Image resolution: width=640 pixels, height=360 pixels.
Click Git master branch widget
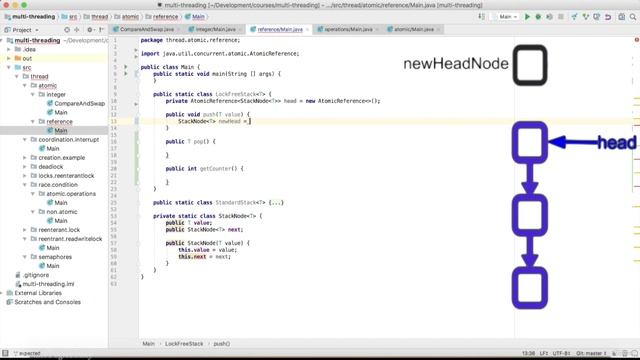coord(591,353)
